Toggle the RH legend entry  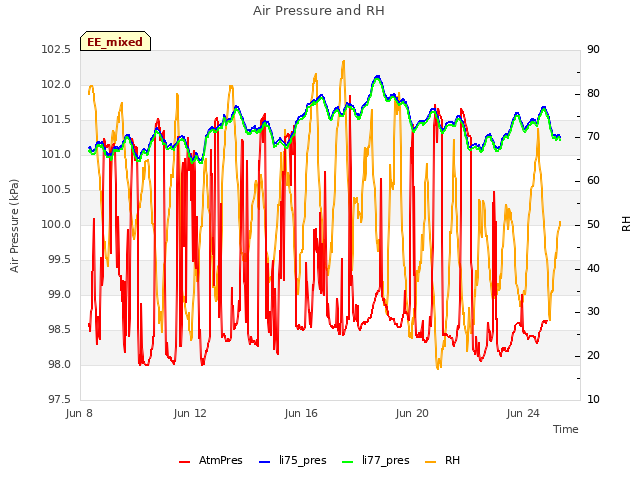pos(442,460)
